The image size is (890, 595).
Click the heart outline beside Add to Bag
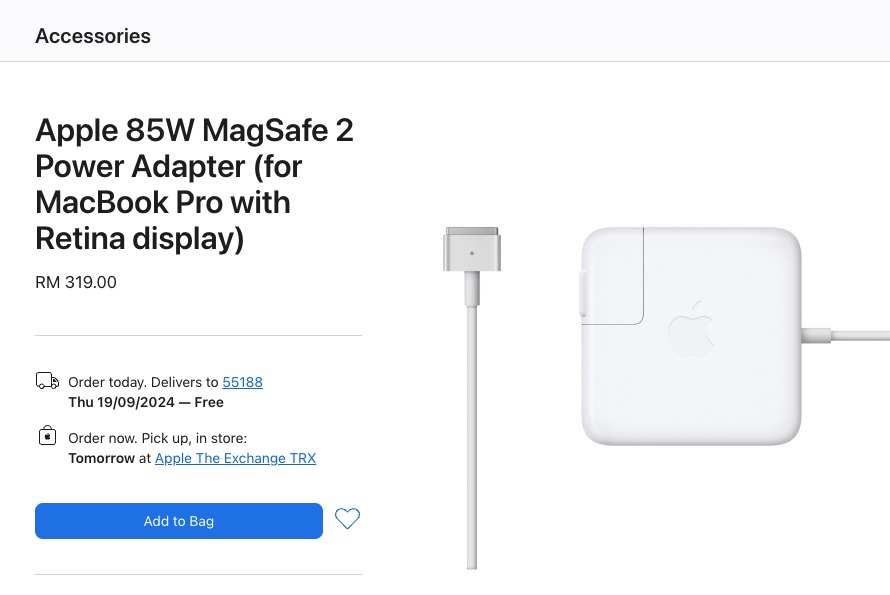click(347, 519)
